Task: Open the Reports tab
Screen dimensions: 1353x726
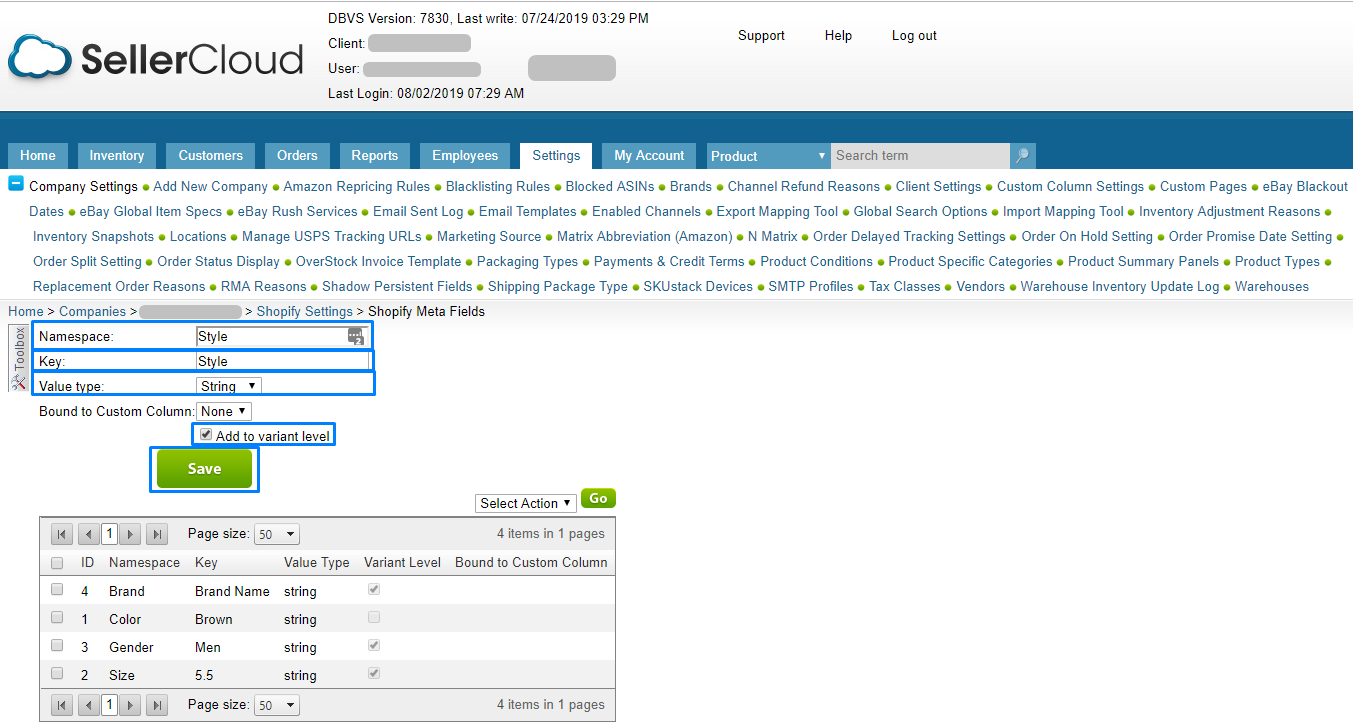Action: tap(375, 156)
